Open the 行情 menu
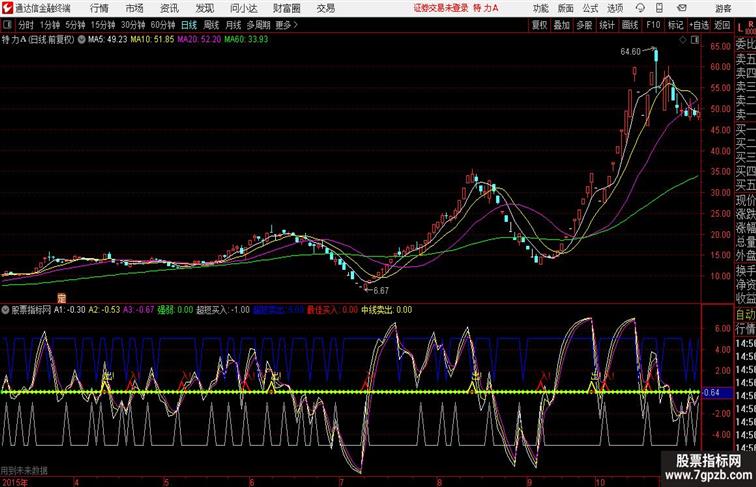 pos(99,8)
